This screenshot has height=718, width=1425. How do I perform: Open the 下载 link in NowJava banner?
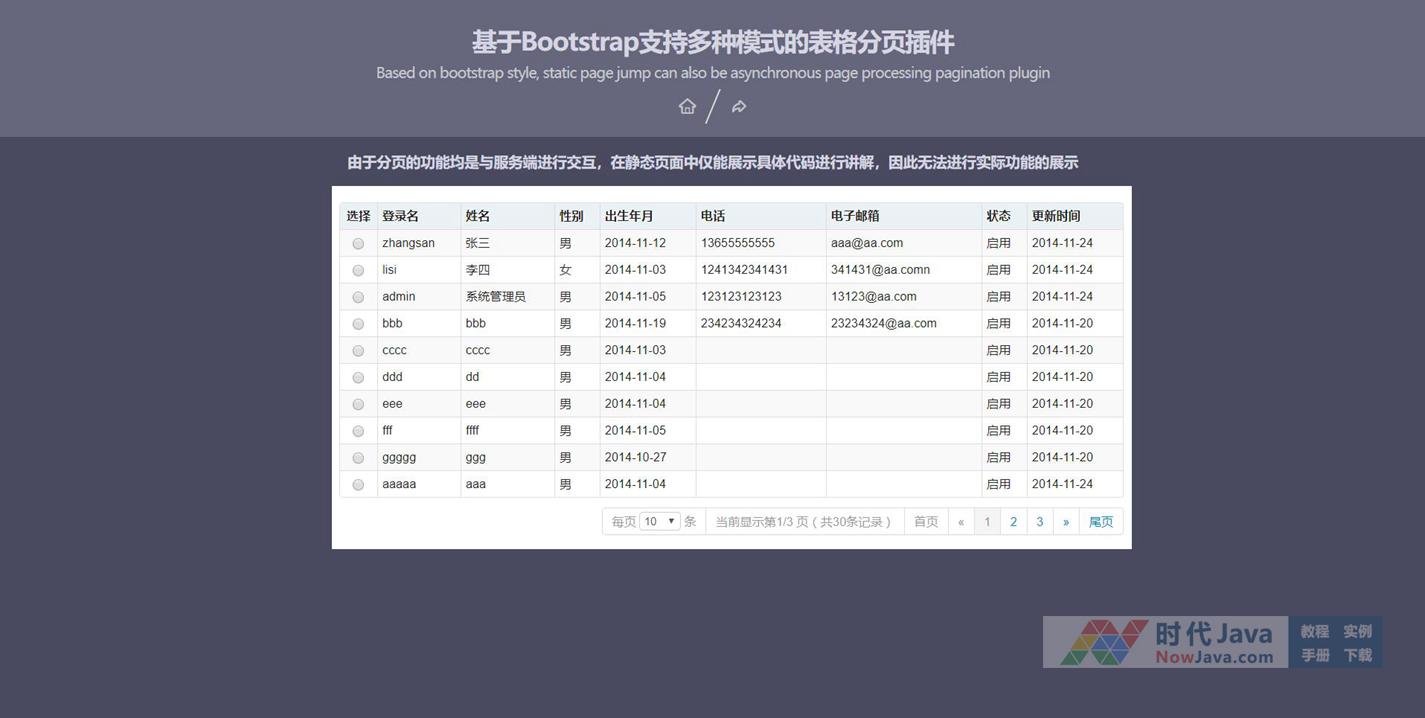pyautogui.click(x=1358, y=655)
